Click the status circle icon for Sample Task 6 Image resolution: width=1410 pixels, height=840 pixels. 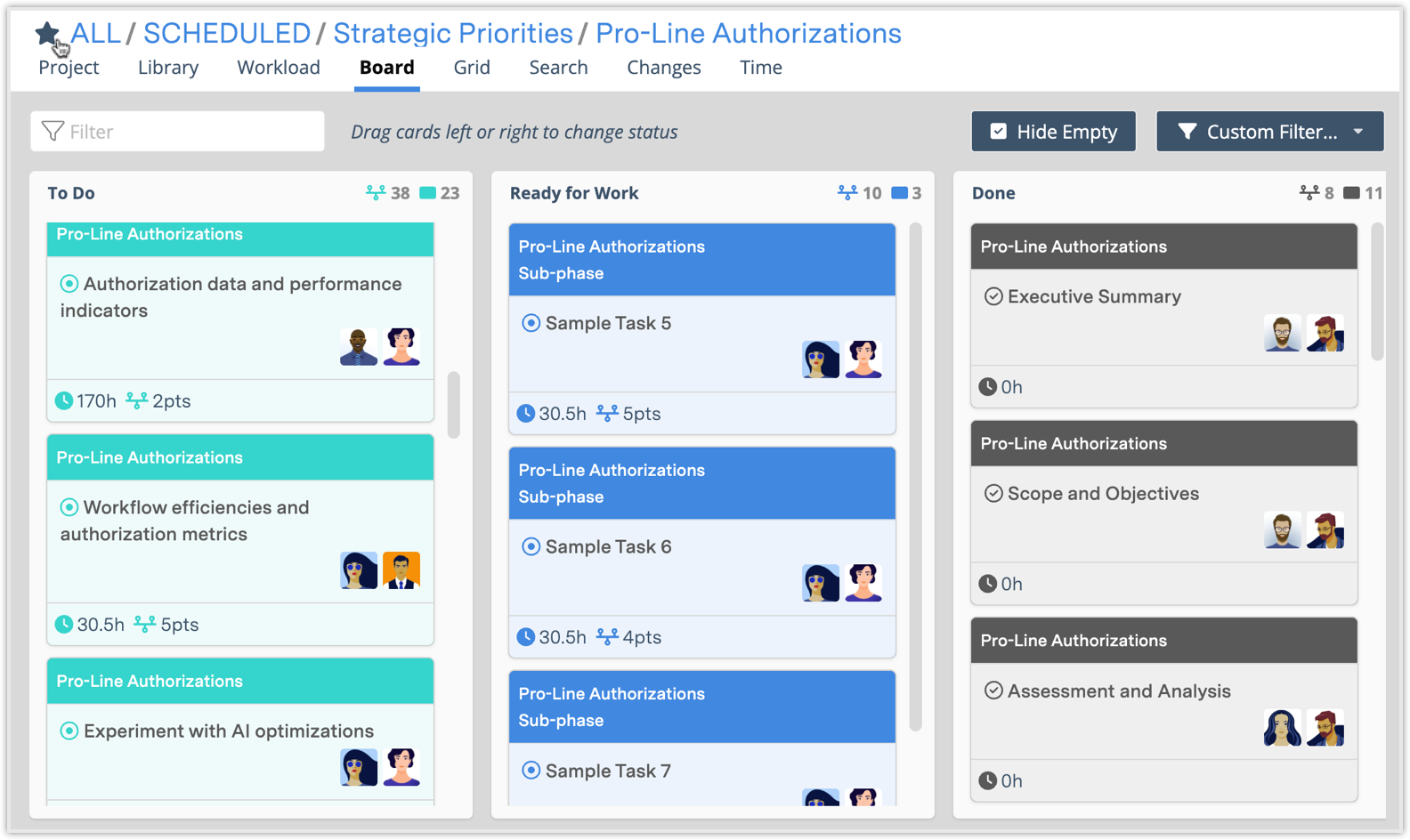pyautogui.click(x=531, y=546)
